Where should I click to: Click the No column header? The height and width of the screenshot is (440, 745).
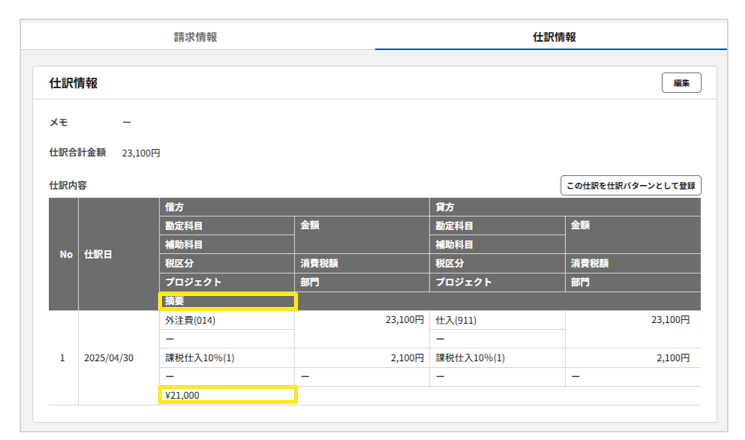click(x=65, y=254)
